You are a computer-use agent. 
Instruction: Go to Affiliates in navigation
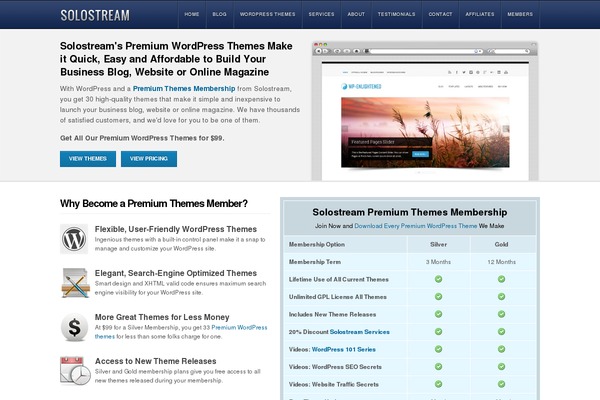coord(480,14)
